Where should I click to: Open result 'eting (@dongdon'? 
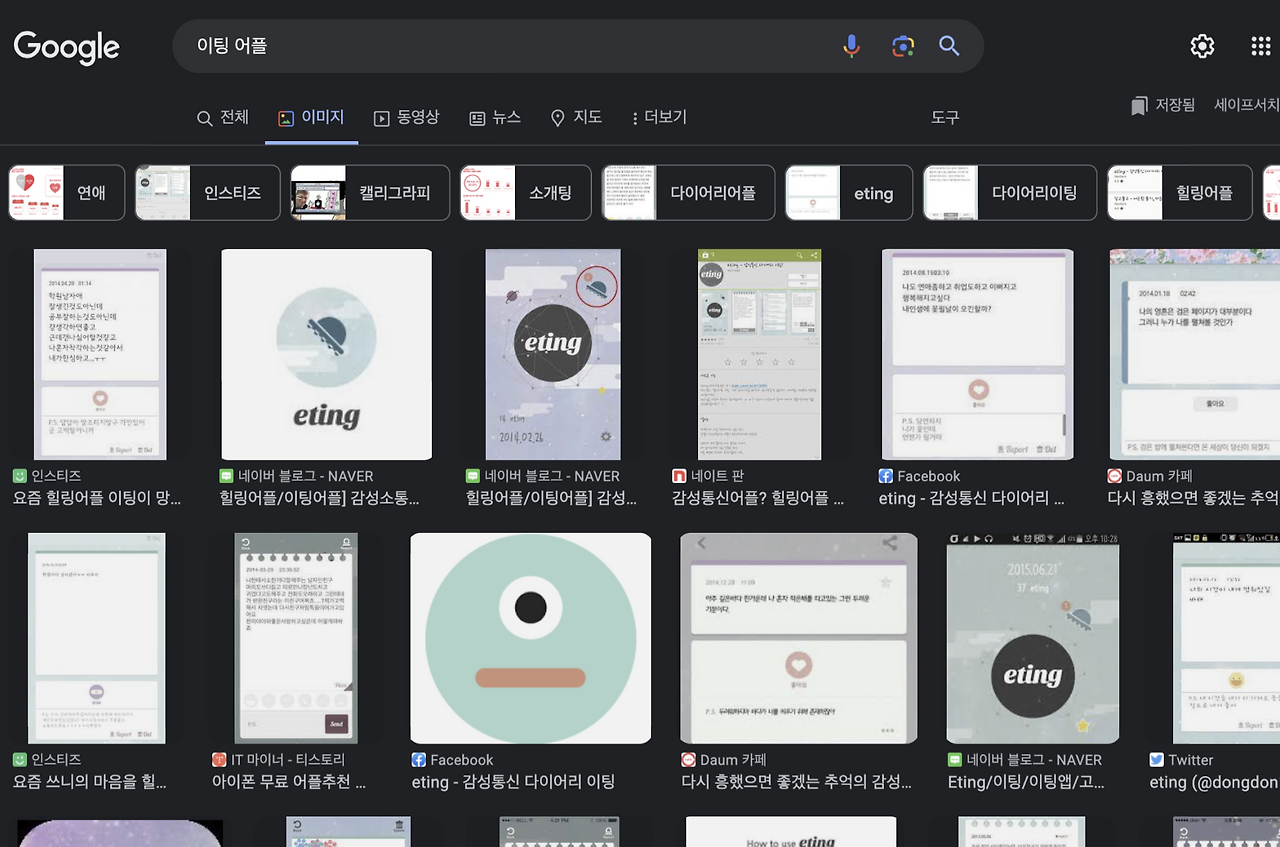(x=1214, y=782)
